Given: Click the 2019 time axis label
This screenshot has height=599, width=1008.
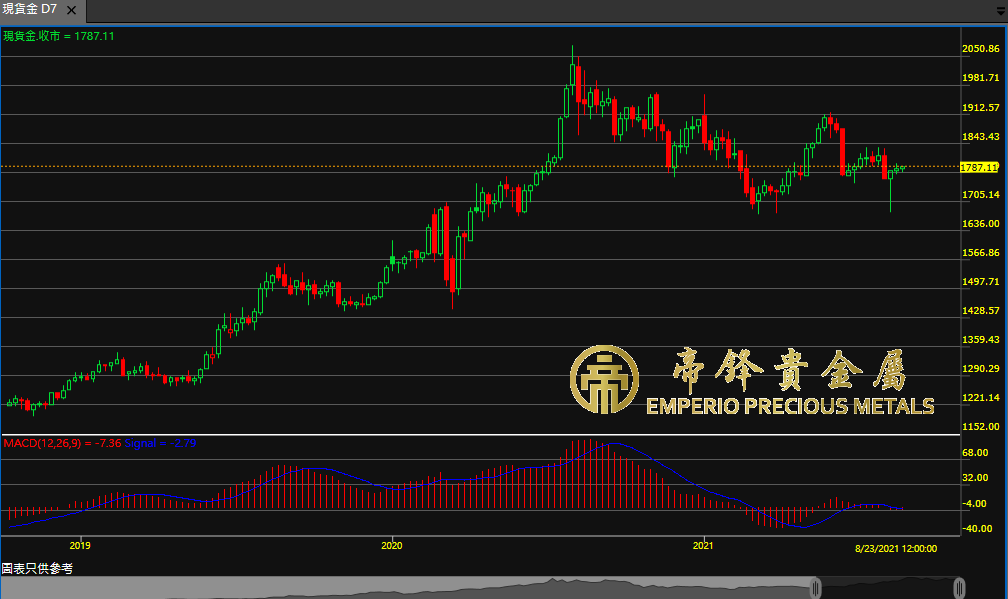Looking at the screenshot, I should point(80,546).
